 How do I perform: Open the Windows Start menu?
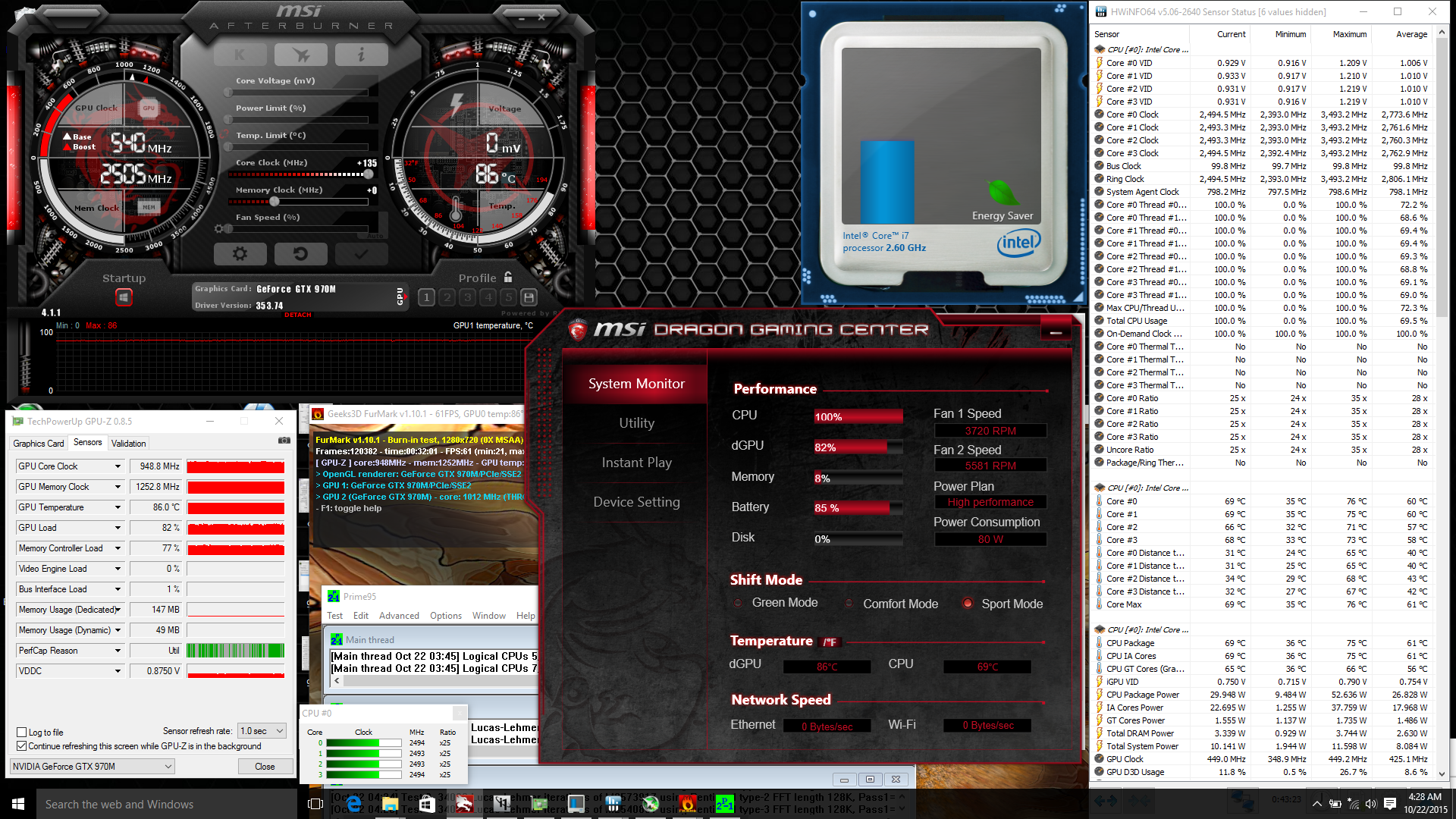pos(18,804)
